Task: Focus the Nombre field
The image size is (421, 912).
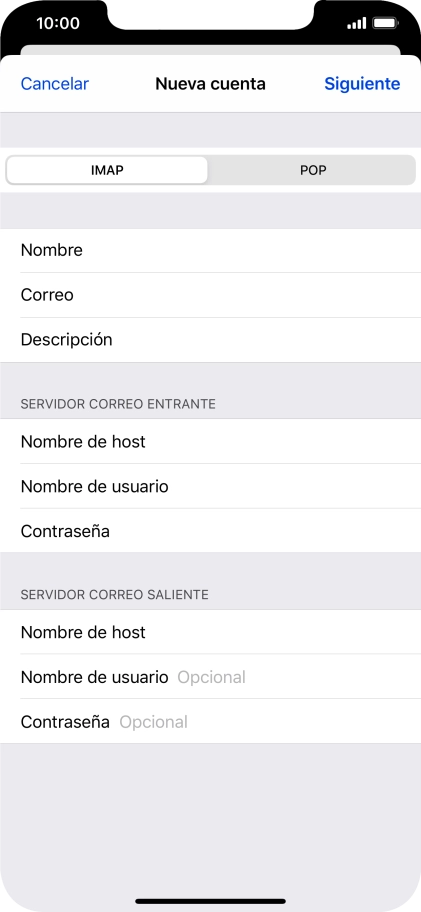Action: pos(210,251)
